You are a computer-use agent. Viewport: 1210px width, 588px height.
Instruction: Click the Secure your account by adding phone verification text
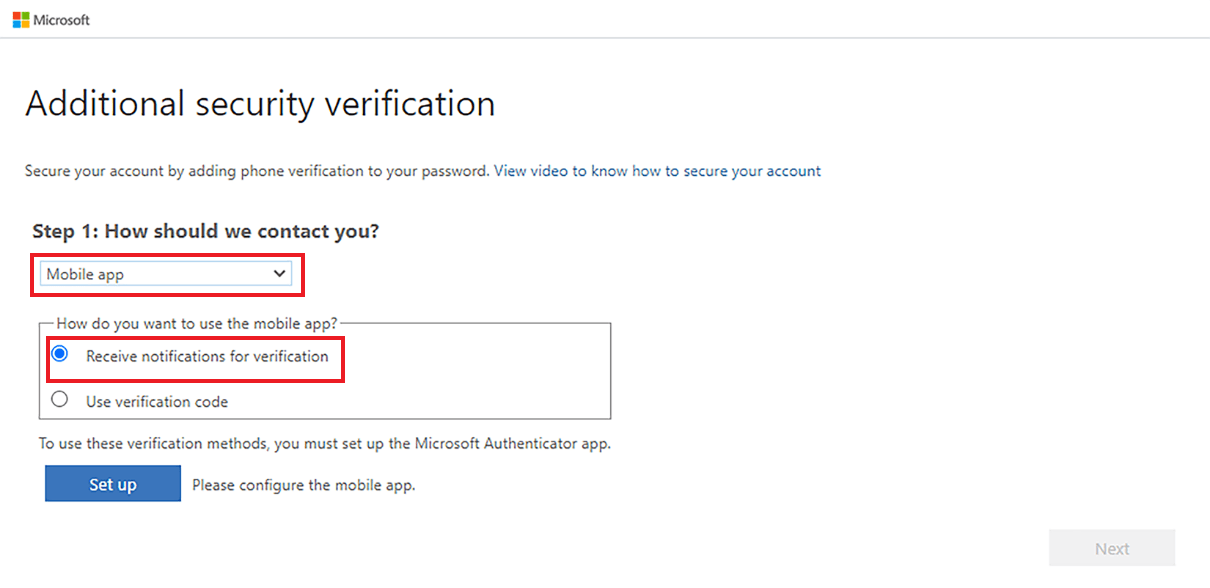pos(257,171)
